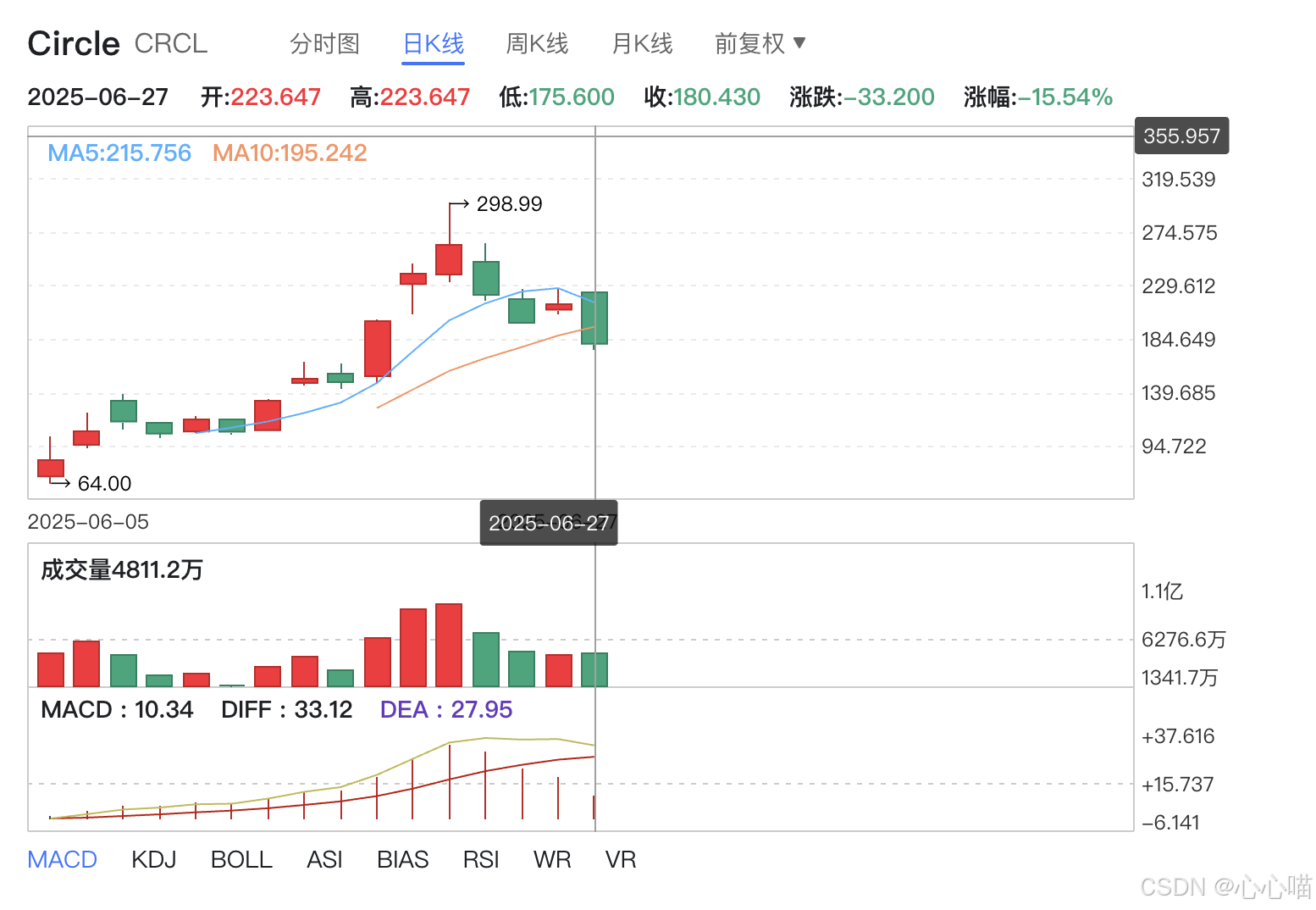Click the 2025-06-27 crosshair date tag
The image size is (1316, 910).
[x=549, y=523]
